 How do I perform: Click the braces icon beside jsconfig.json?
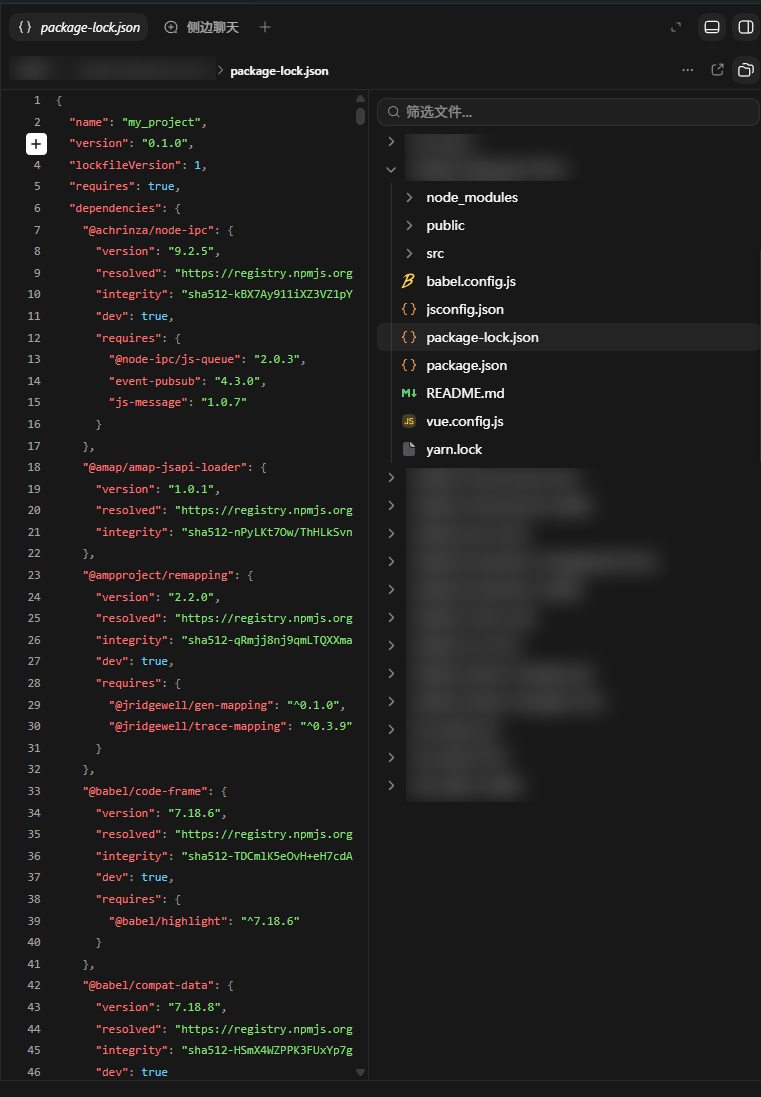408,309
